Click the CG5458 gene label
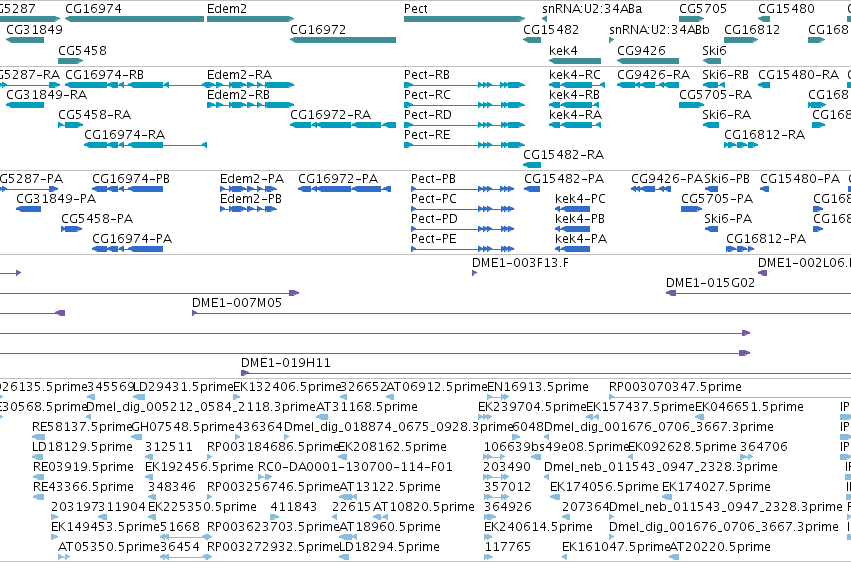Screen dimensions: 851x562 (x=82, y=50)
